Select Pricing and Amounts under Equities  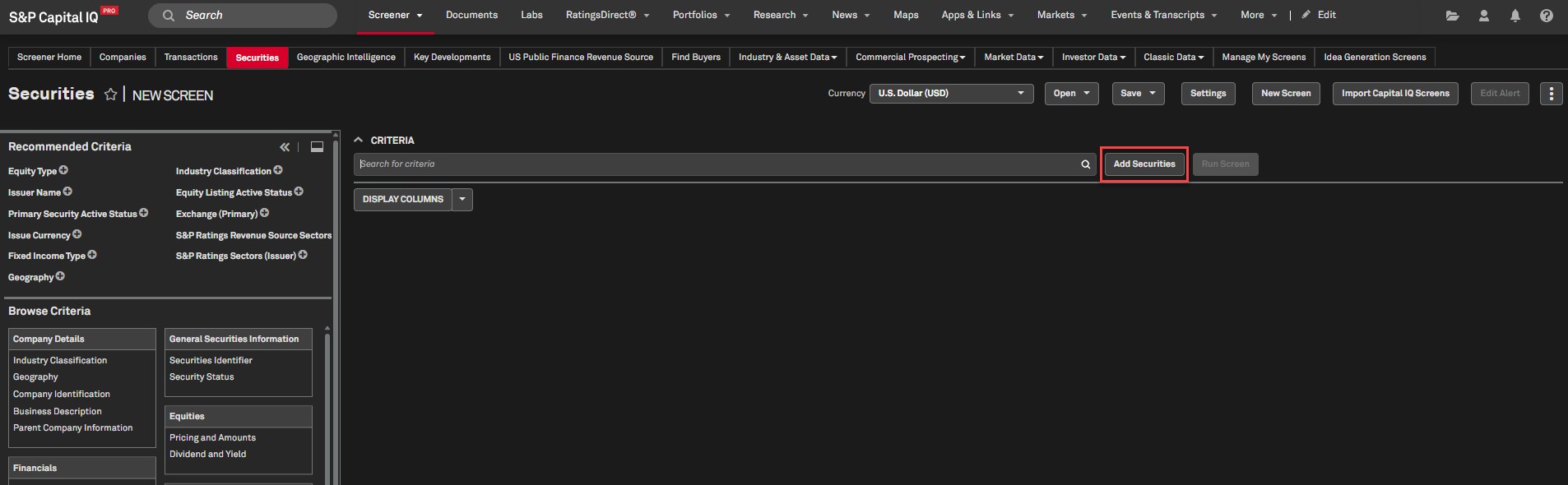click(x=212, y=437)
